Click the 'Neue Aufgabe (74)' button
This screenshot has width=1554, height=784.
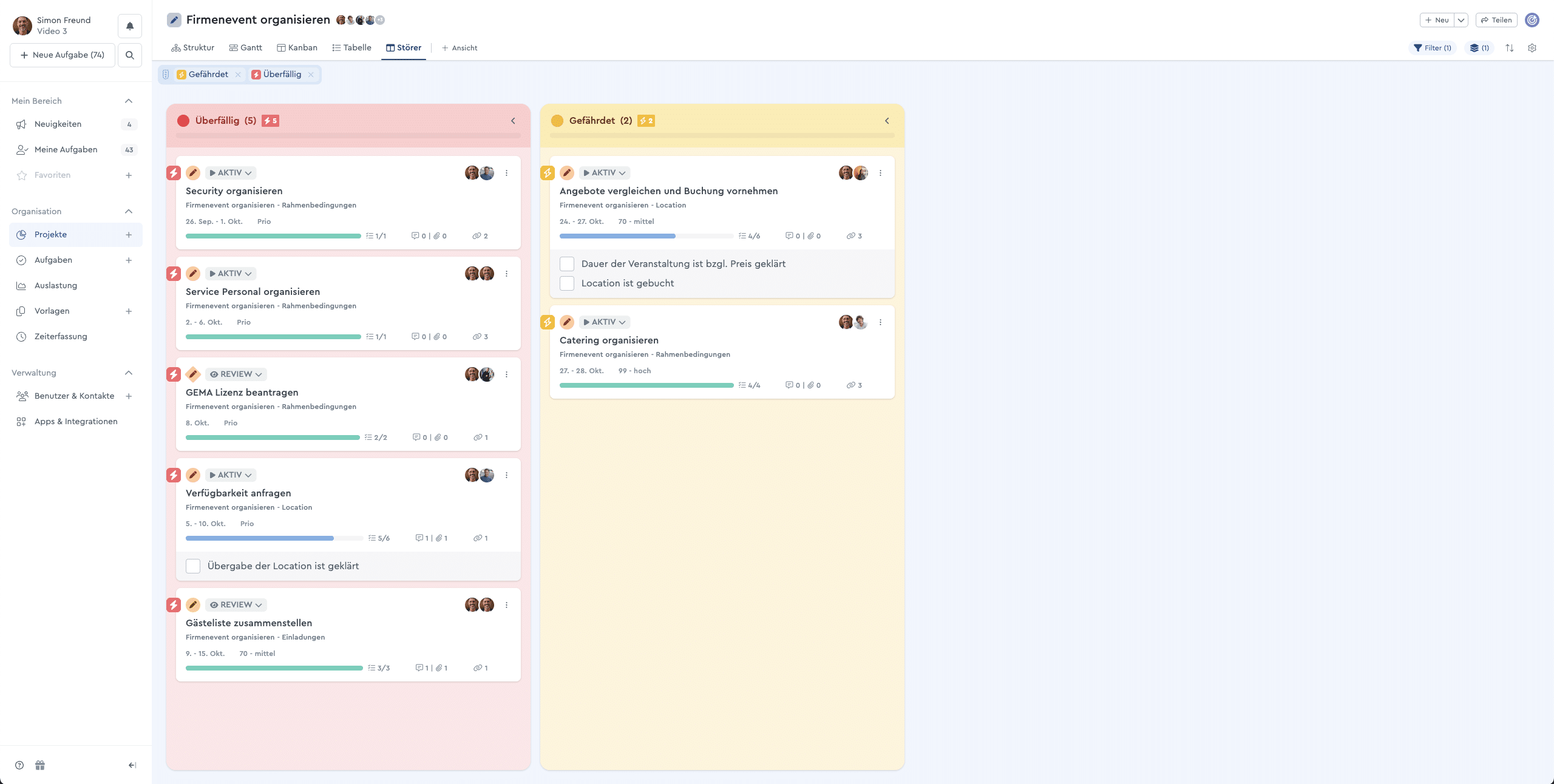click(x=61, y=55)
